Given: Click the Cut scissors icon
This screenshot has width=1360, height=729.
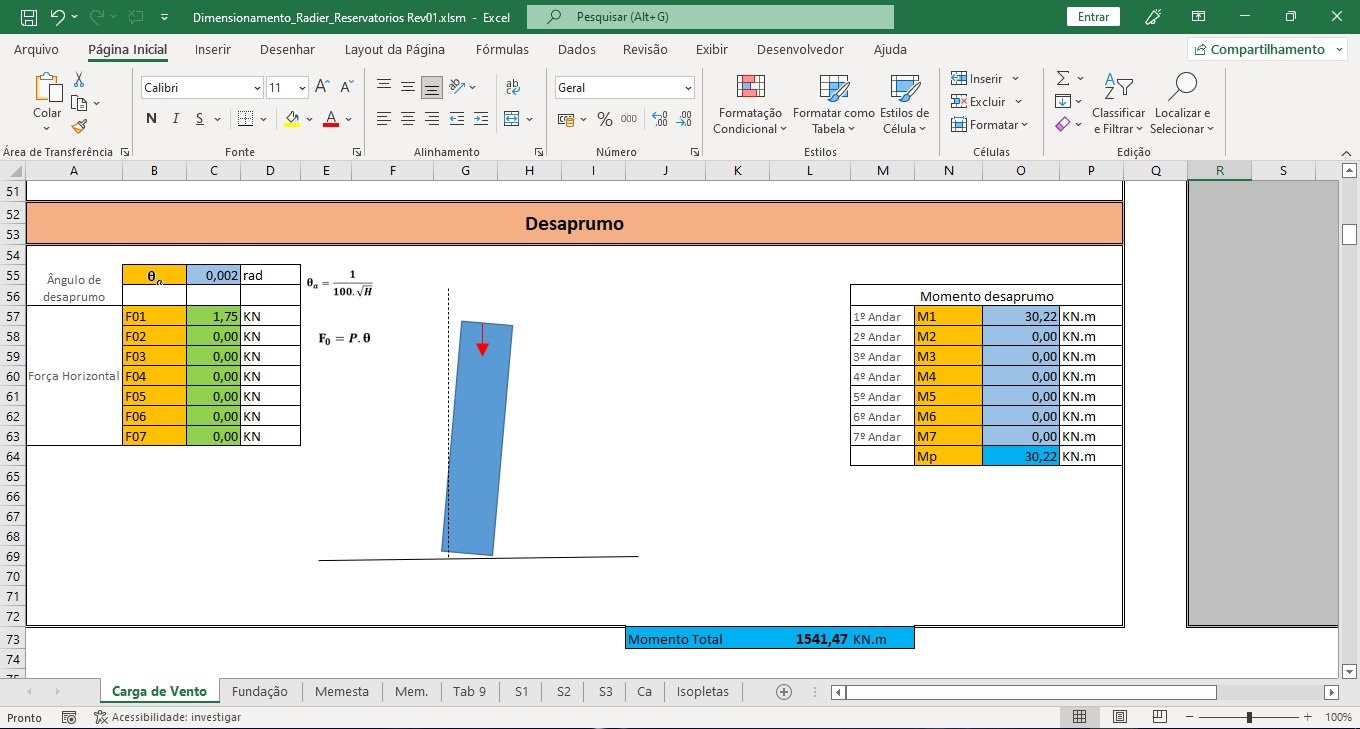Looking at the screenshot, I should 79,80.
